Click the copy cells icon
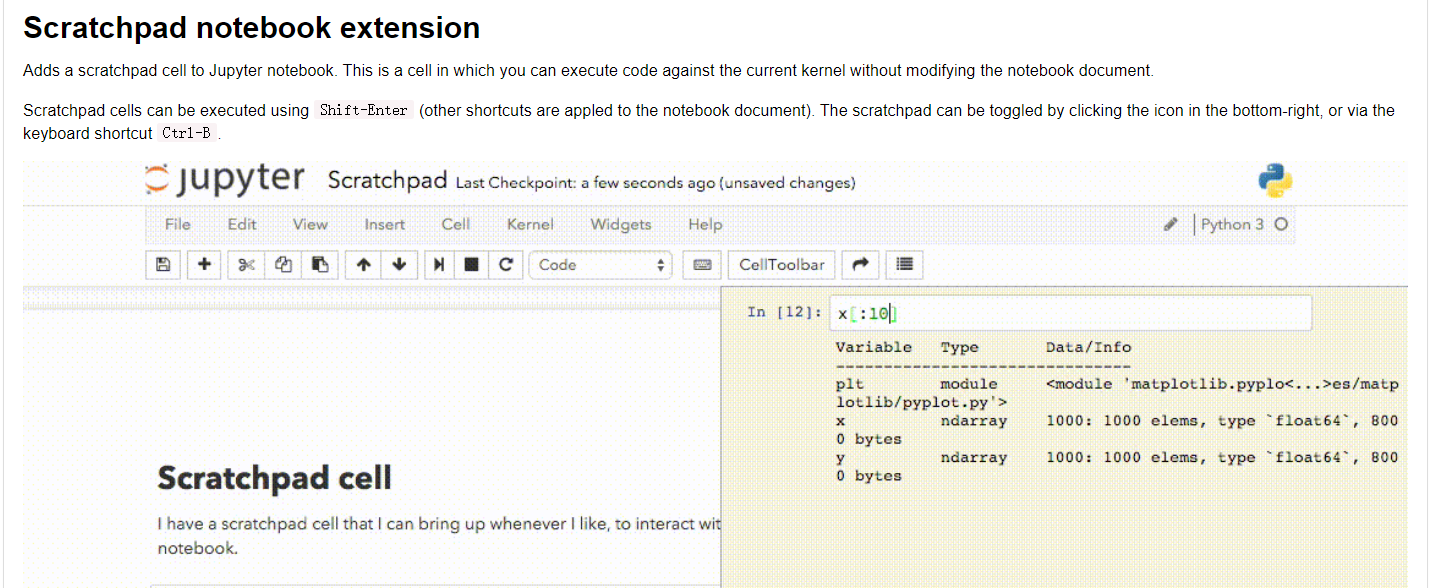The height and width of the screenshot is (588, 1441). pyautogui.click(x=284, y=265)
